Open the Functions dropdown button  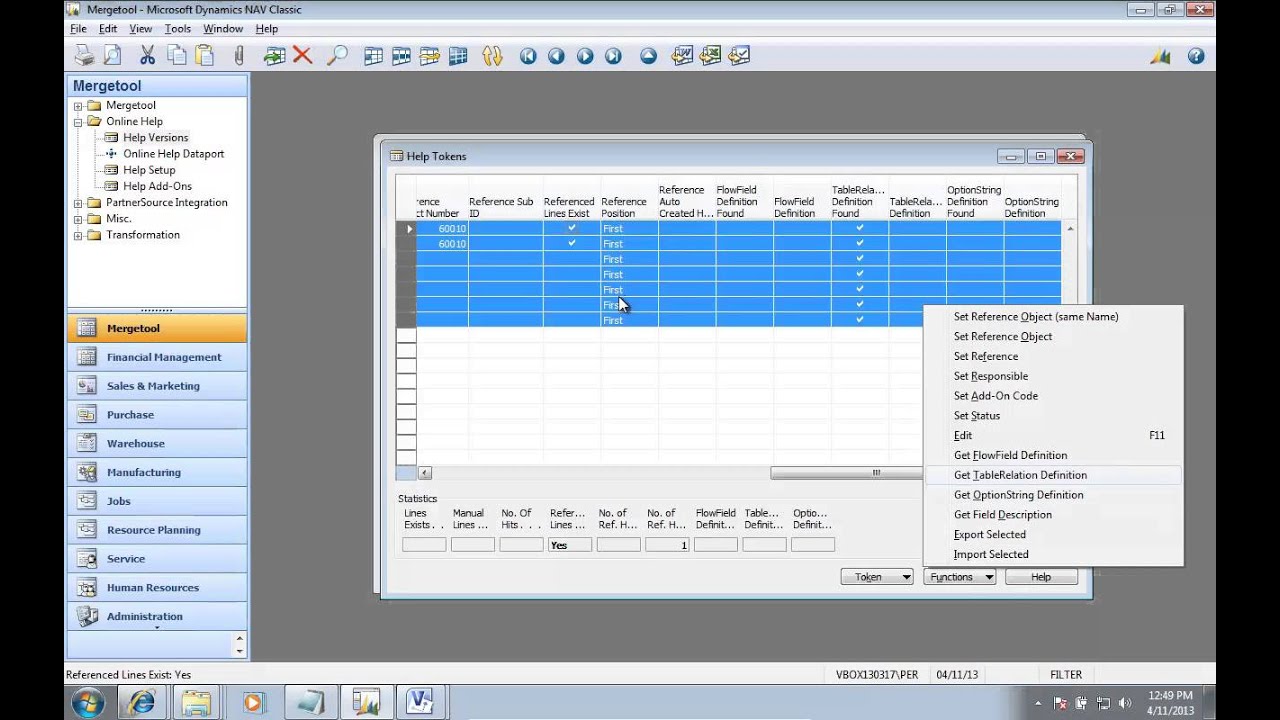[959, 577]
